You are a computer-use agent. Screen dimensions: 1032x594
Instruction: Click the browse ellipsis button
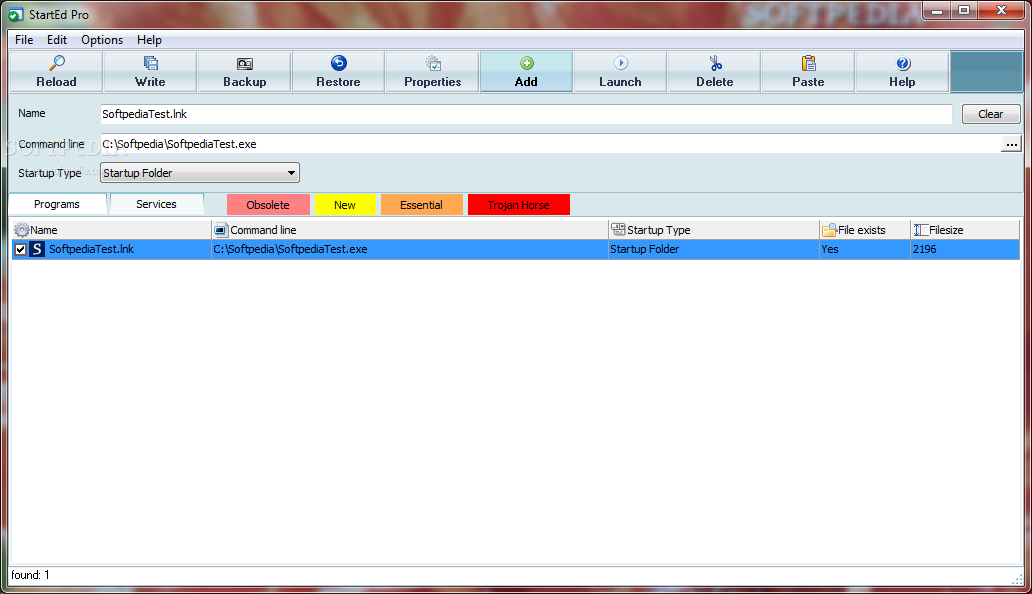coord(1011,144)
